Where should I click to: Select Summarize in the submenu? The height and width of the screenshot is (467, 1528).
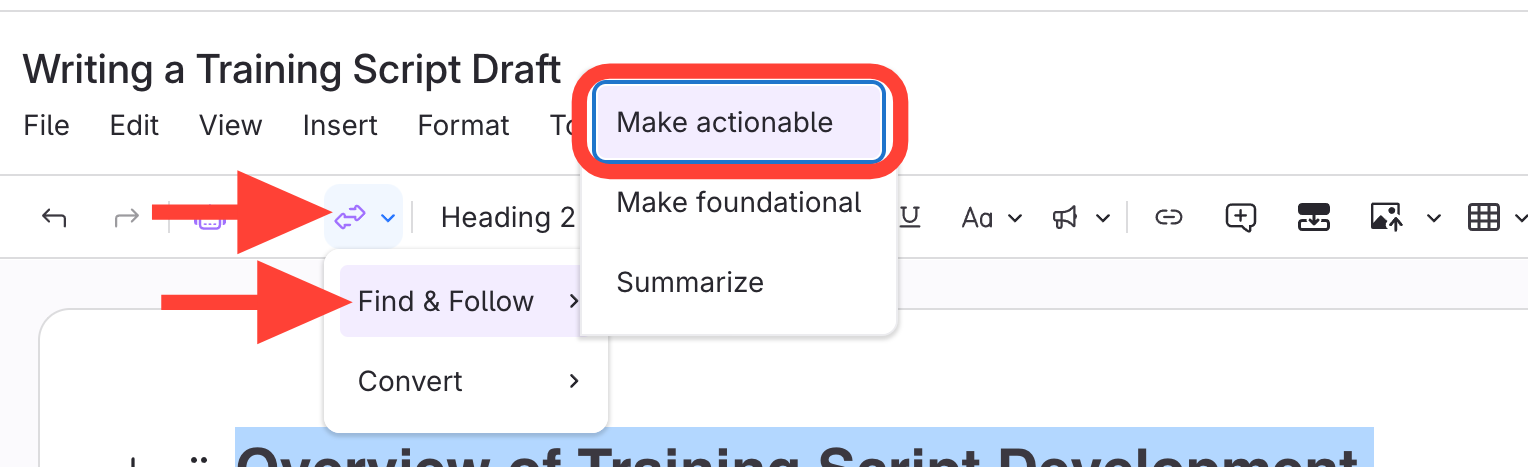point(690,282)
